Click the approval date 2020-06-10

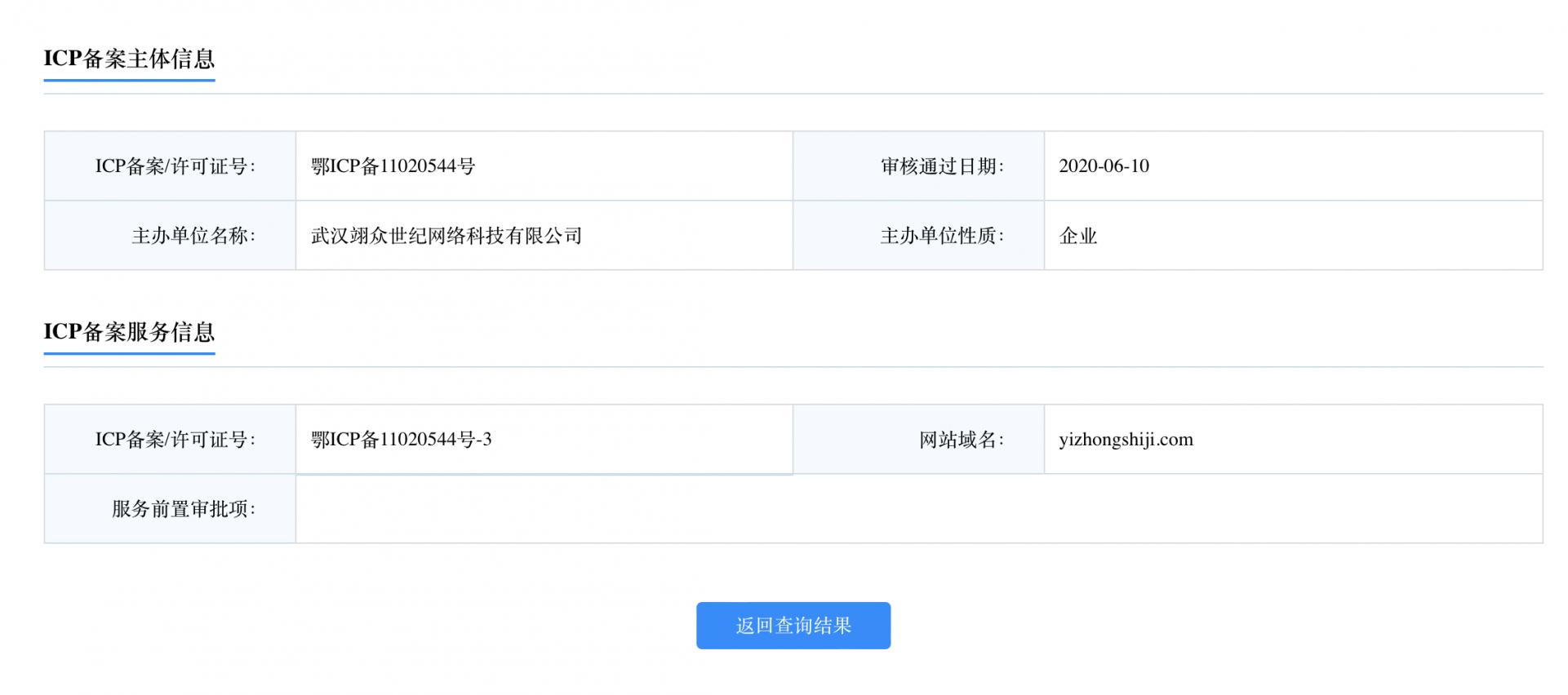tap(1104, 166)
